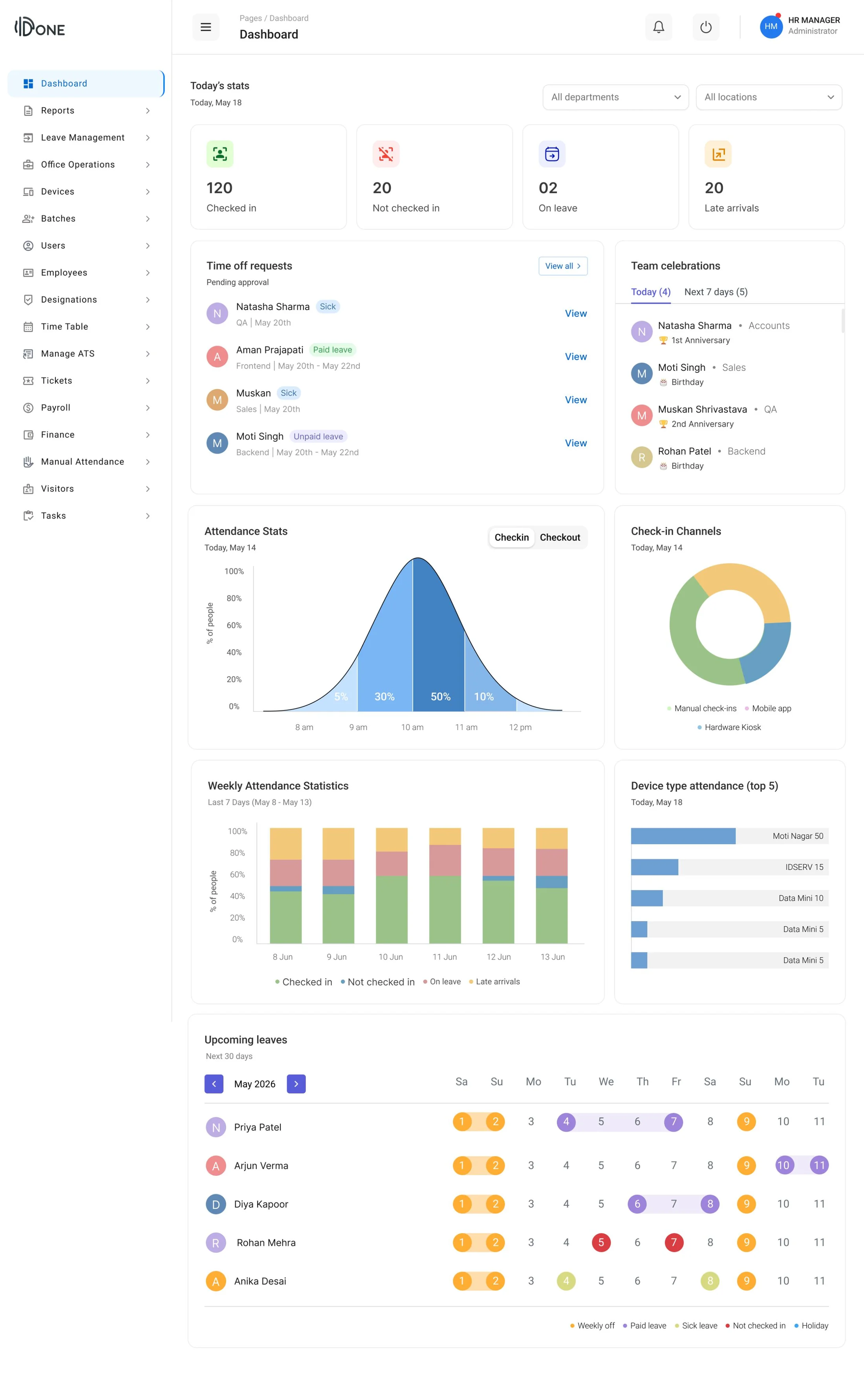This screenshot has width=864, height=1400.
Task: Toggle Mobile app legend item
Action: [768, 708]
